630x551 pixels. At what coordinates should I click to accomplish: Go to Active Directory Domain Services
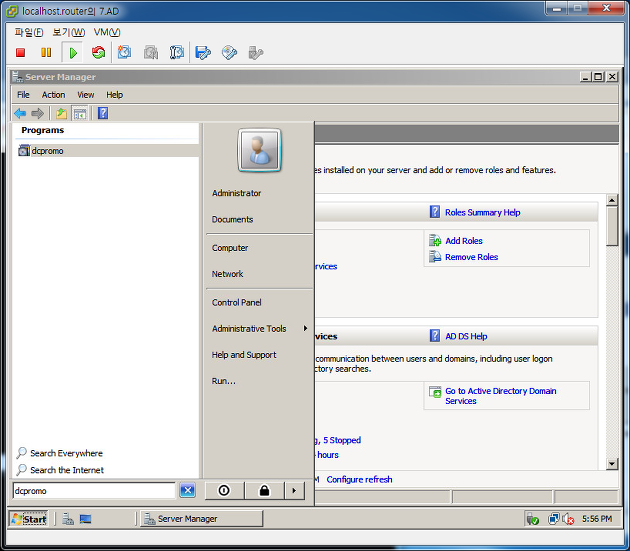[x=501, y=396]
